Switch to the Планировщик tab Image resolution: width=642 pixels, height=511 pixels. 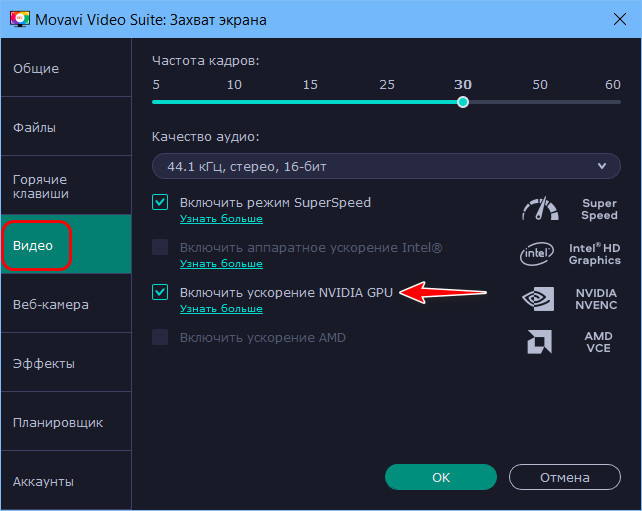pyautogui.click(x=66, y=422)
